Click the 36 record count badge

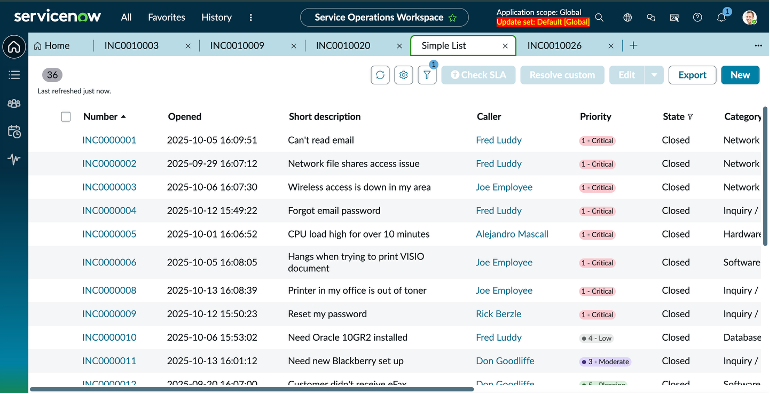pyautogui.click(x=52, y=75)
